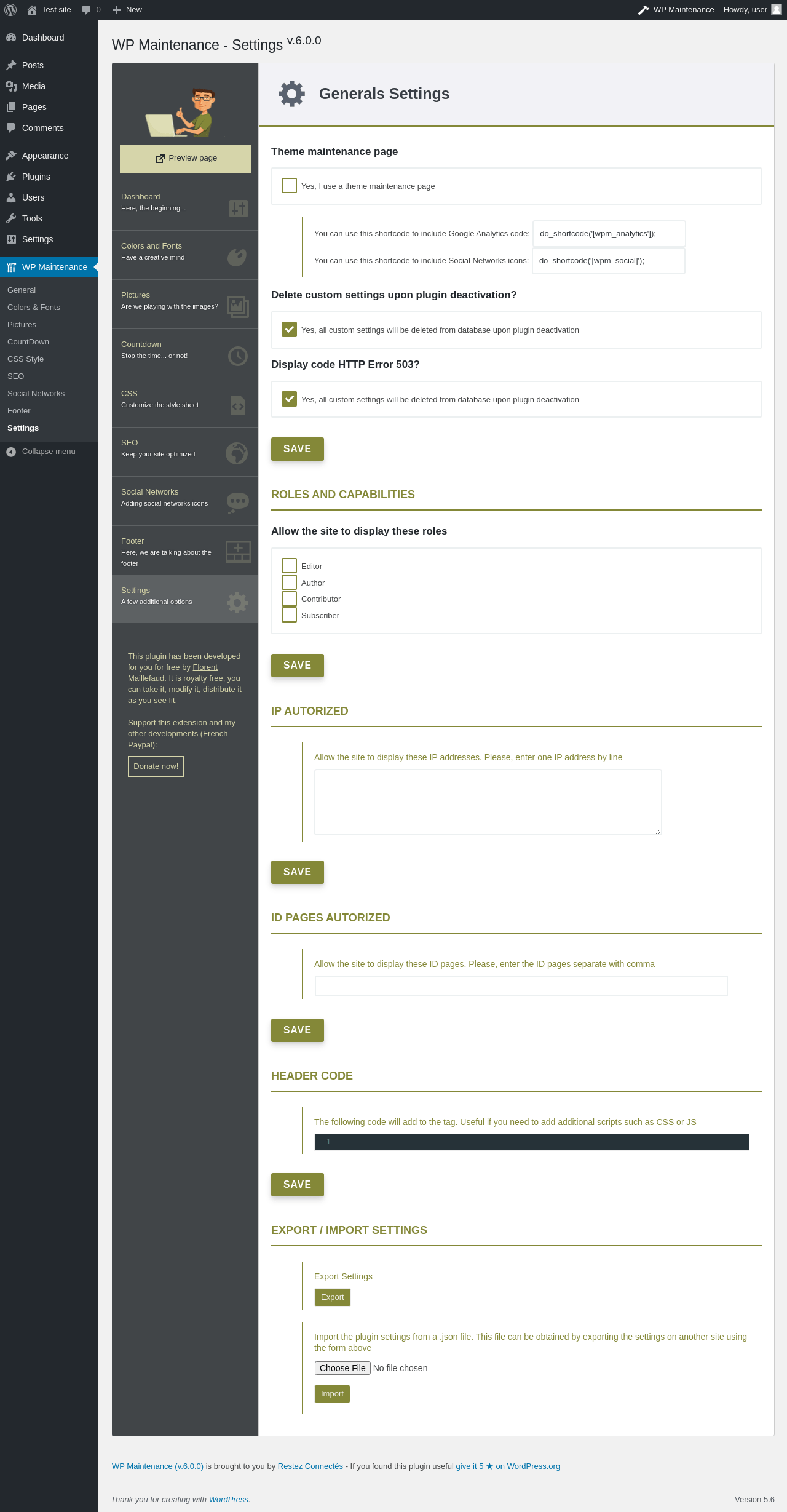Click the Preview page button
This screenshot has width=787, height=1512.
pos(186,159)
